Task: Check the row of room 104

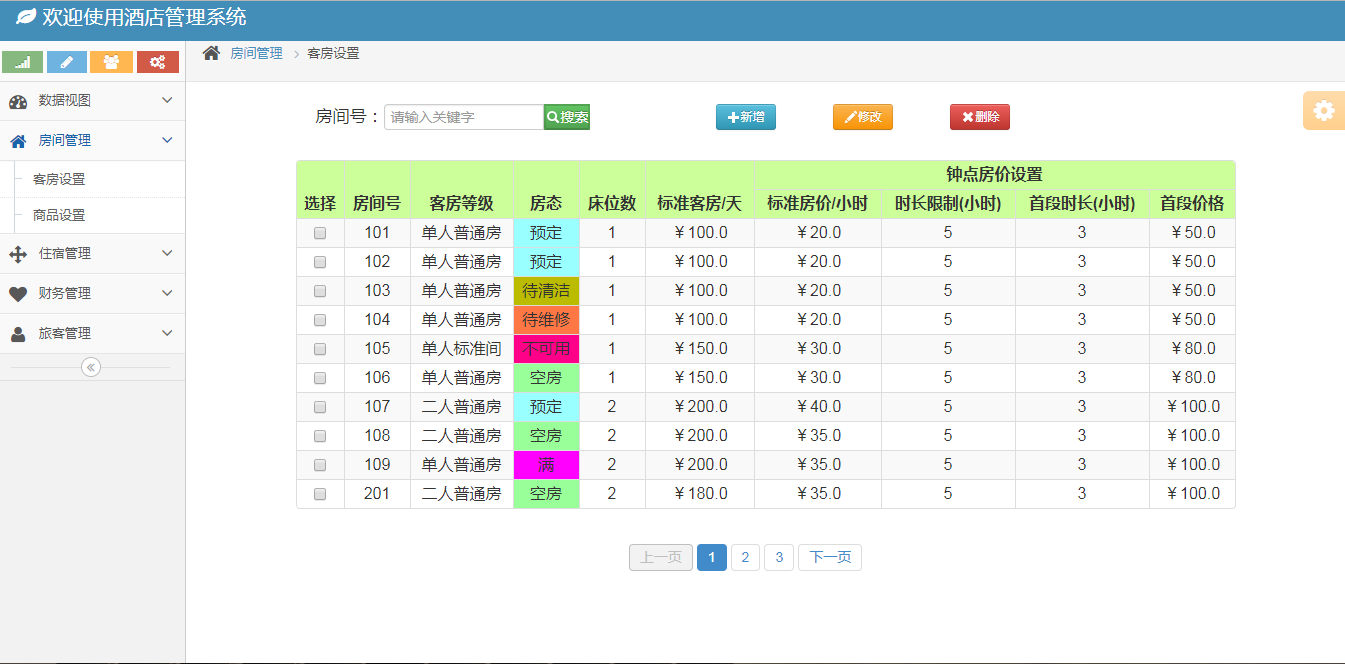Action: click(x=320, y=320)
